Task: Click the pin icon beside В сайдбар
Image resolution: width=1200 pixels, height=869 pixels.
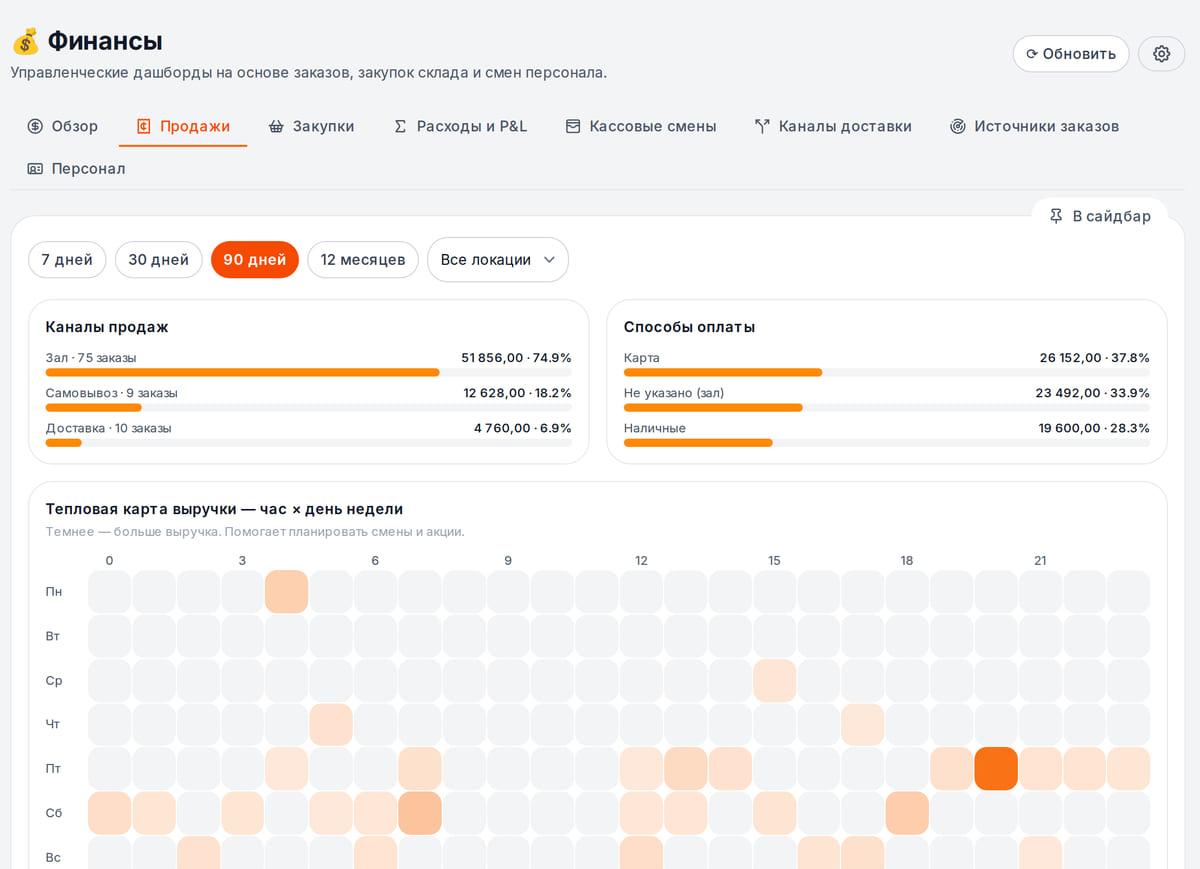Action: [x=1056, y=216]
